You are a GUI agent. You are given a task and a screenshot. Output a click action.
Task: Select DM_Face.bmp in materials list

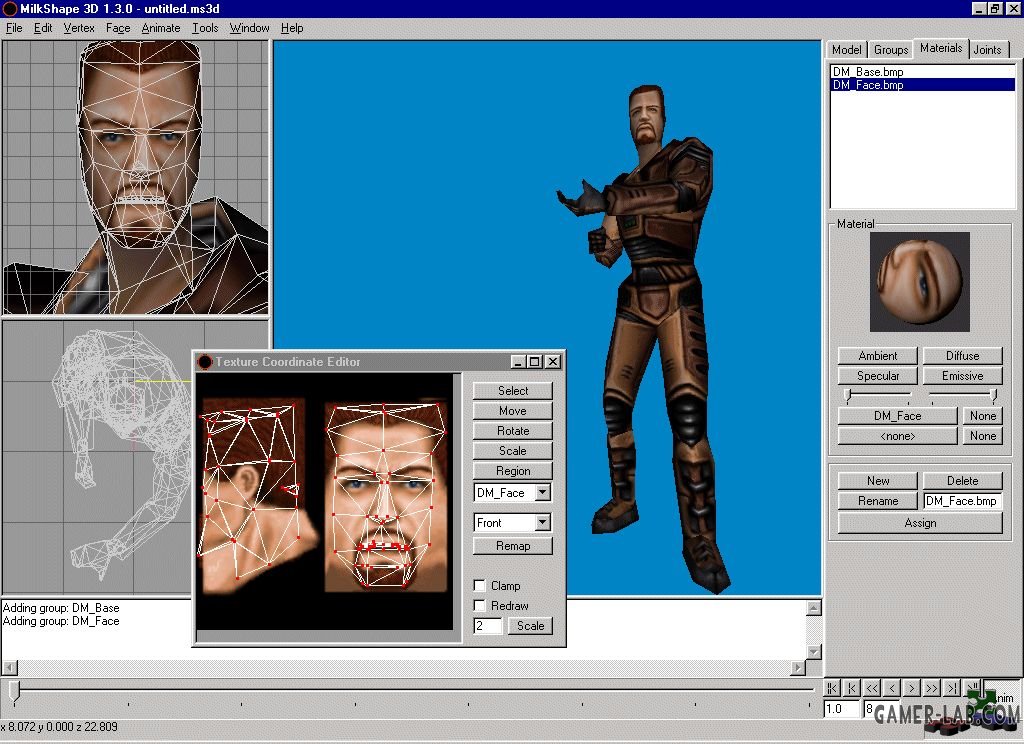pyautogui.click(x=922, y=85)
